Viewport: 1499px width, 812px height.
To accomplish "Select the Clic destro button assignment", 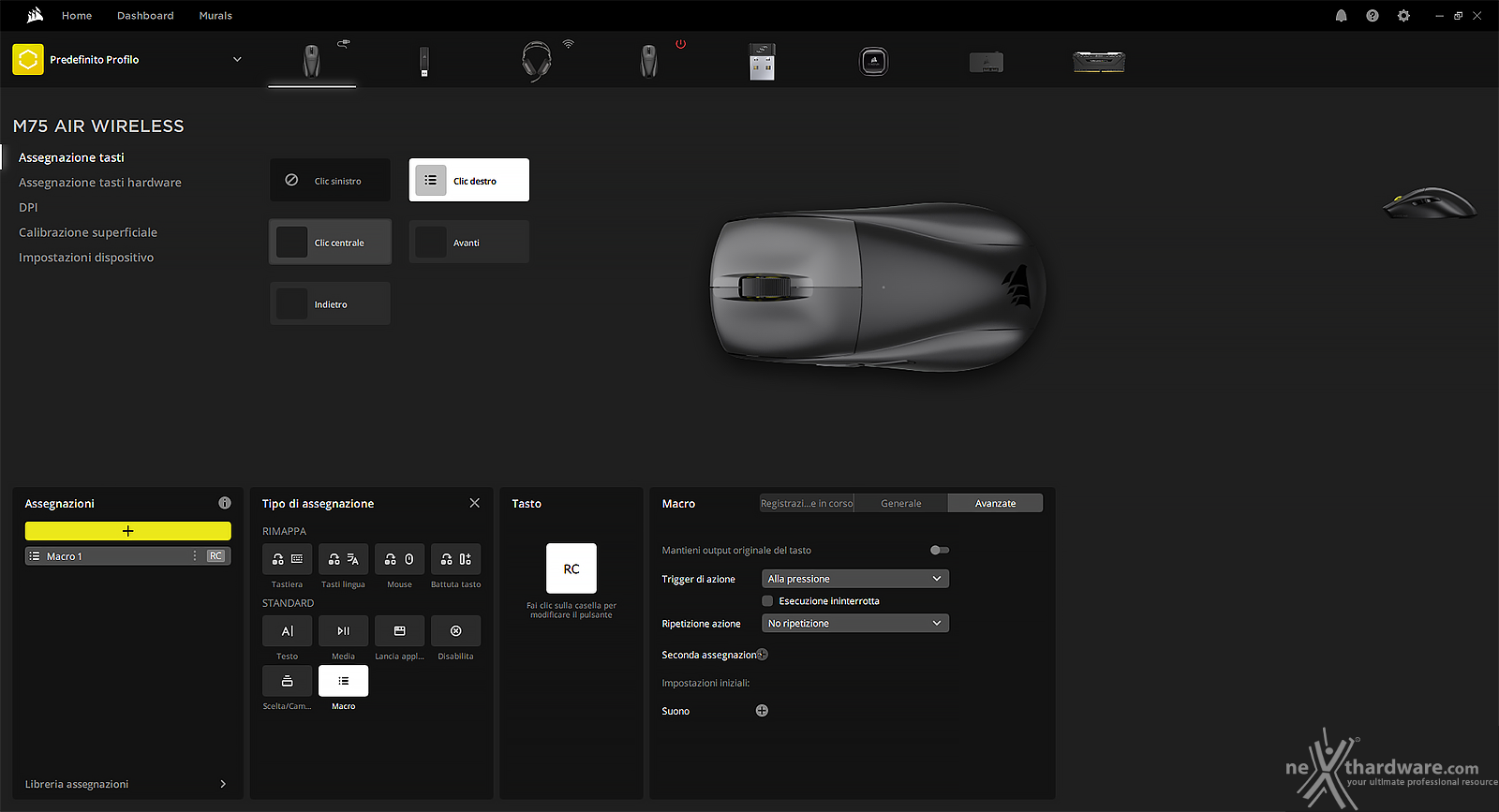I will (469, 180).
